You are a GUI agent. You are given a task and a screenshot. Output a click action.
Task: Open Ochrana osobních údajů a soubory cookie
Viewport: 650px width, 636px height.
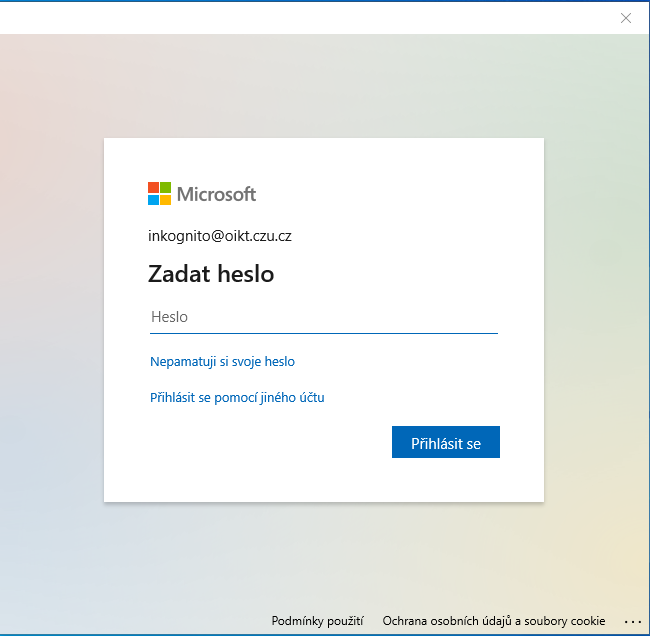[x=493, y=621]
